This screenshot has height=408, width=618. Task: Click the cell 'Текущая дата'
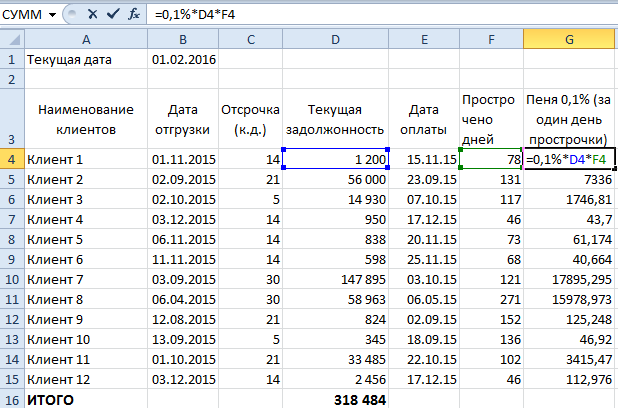(86, 60)
